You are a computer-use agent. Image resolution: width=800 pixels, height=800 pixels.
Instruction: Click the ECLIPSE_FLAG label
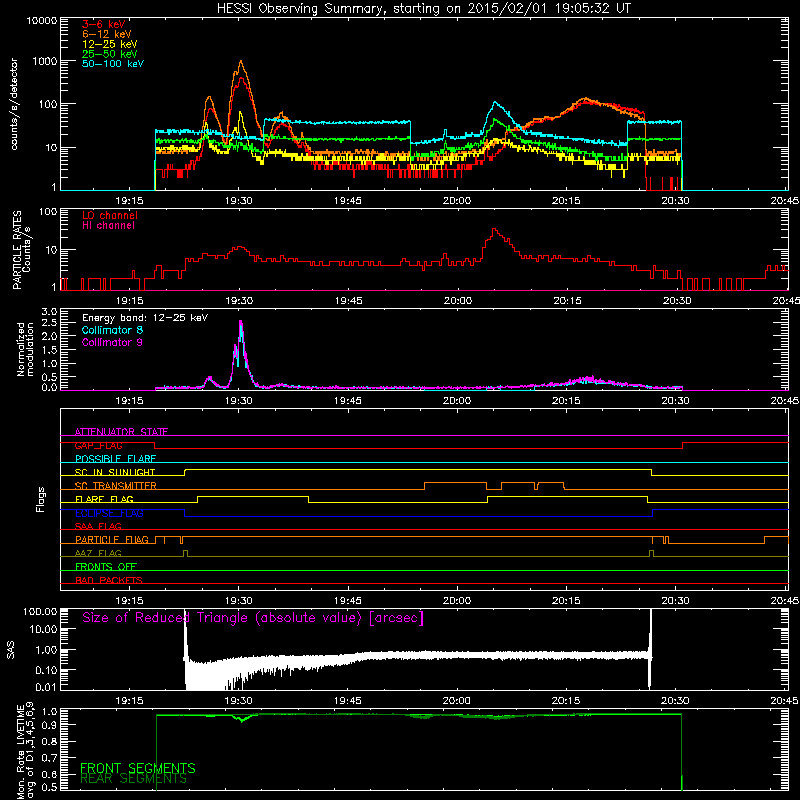pyautogui.click(x=109, y=513)
